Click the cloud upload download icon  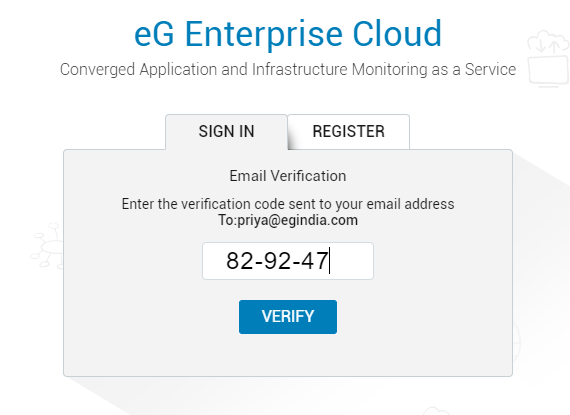tap(548, 43)
